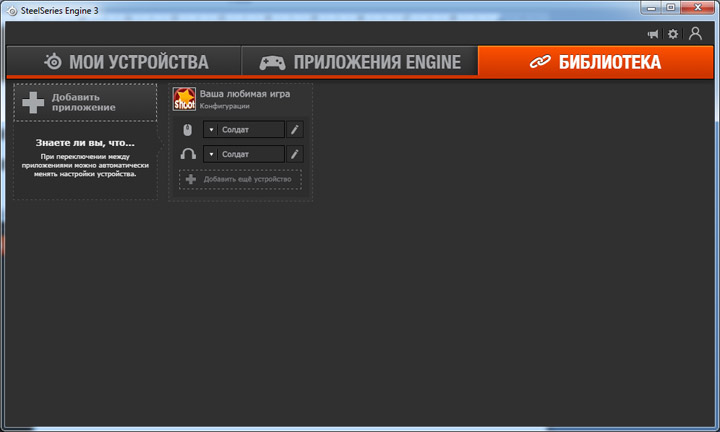Expand the mouse configuration dropdown arrow
The height and width of the screenshot is (432, 720).
coord(211,130)
